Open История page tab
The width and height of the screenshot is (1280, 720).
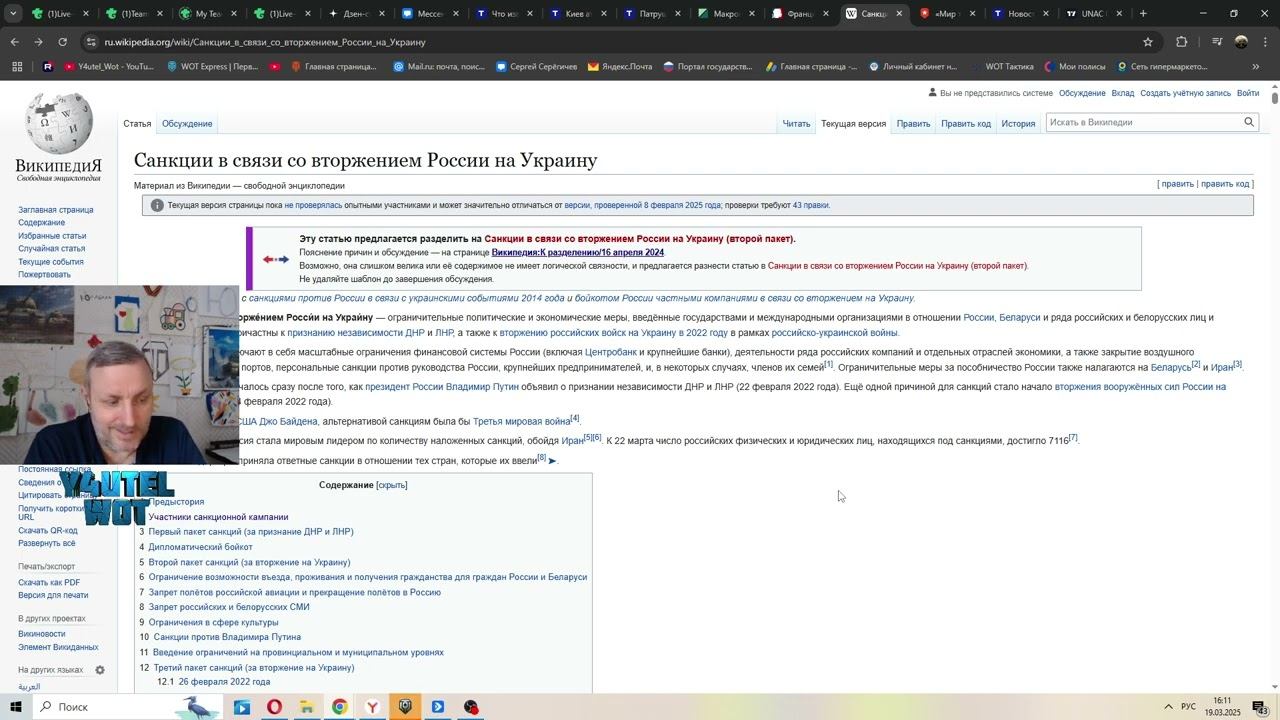click(1018, 124)
